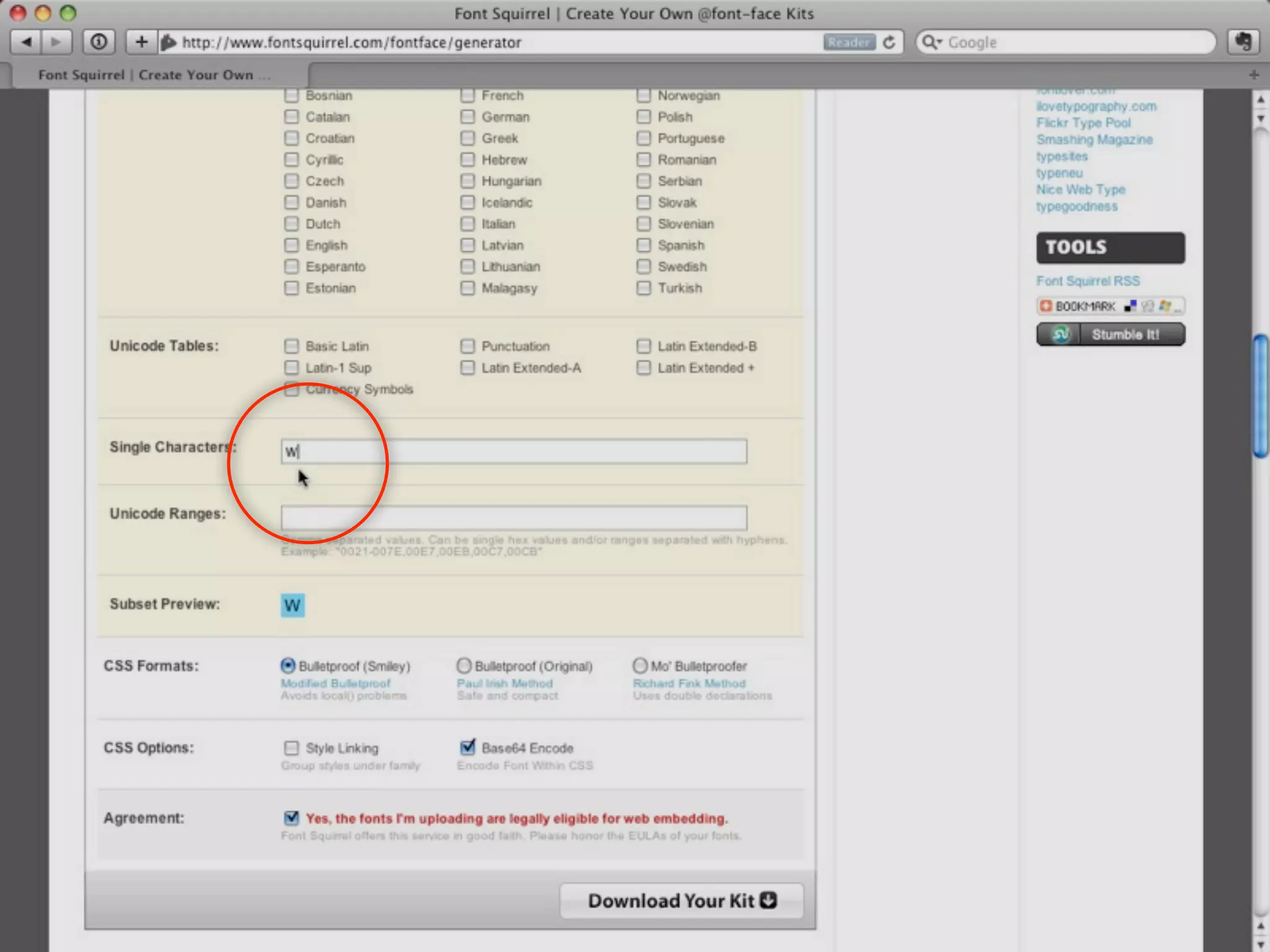This screenshot has height=952, width=1270.
Task: Check the Spanish language checkbox
Action: pyautogui.click(x=644, y=245)
